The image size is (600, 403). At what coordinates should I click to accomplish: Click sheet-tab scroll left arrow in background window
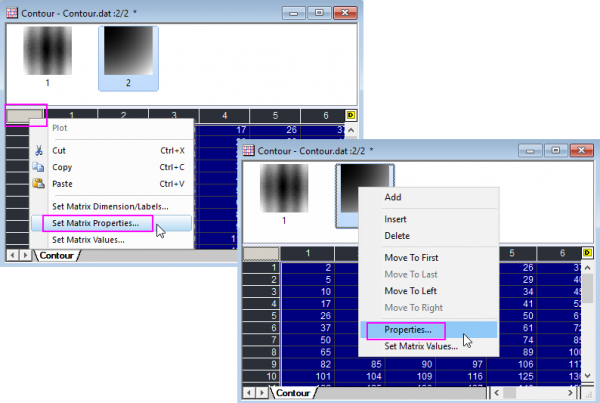[x=12, y=256]
